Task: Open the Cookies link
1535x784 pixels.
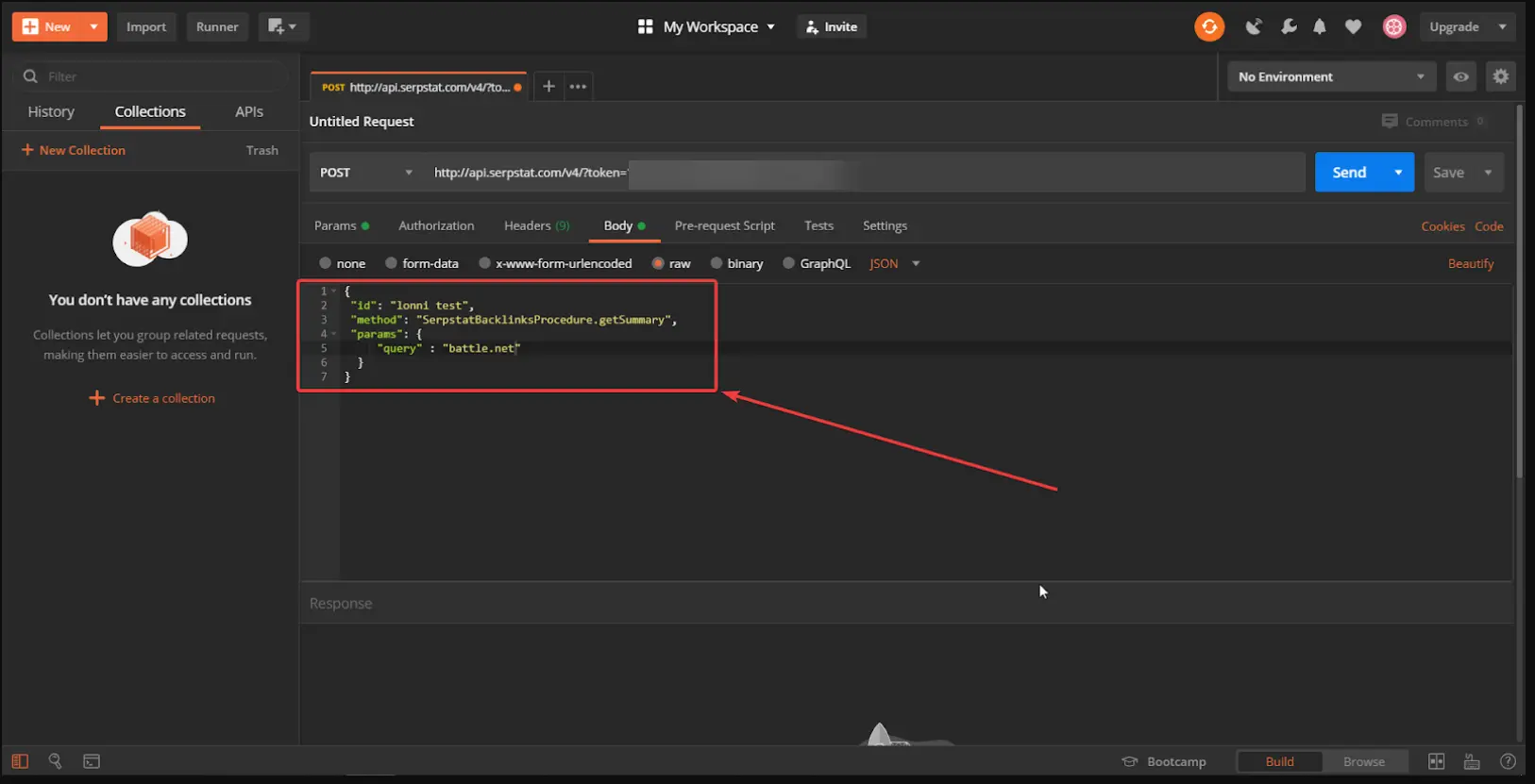Action: pyautogui.click(x=1442, y=226)
